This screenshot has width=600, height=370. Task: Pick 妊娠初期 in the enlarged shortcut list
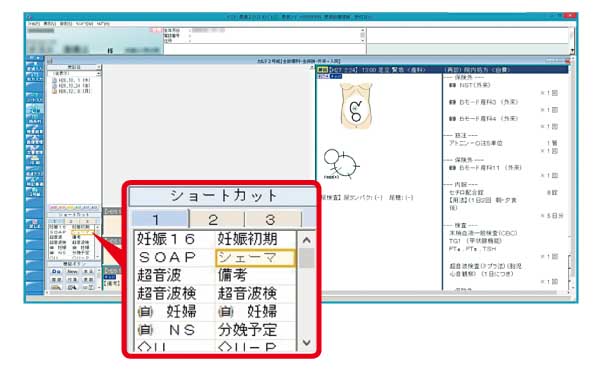(247, 240)
